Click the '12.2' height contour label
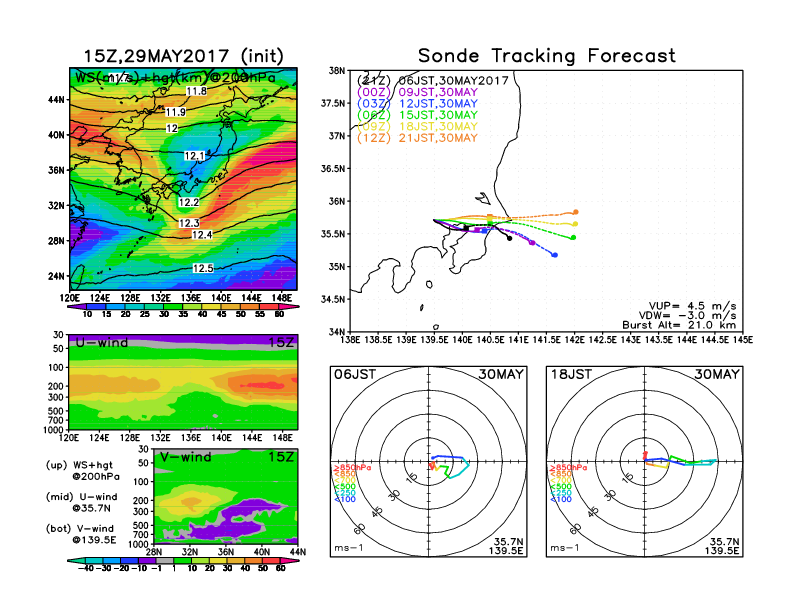This screenshot has width=792, height=612. click(189, 202)
